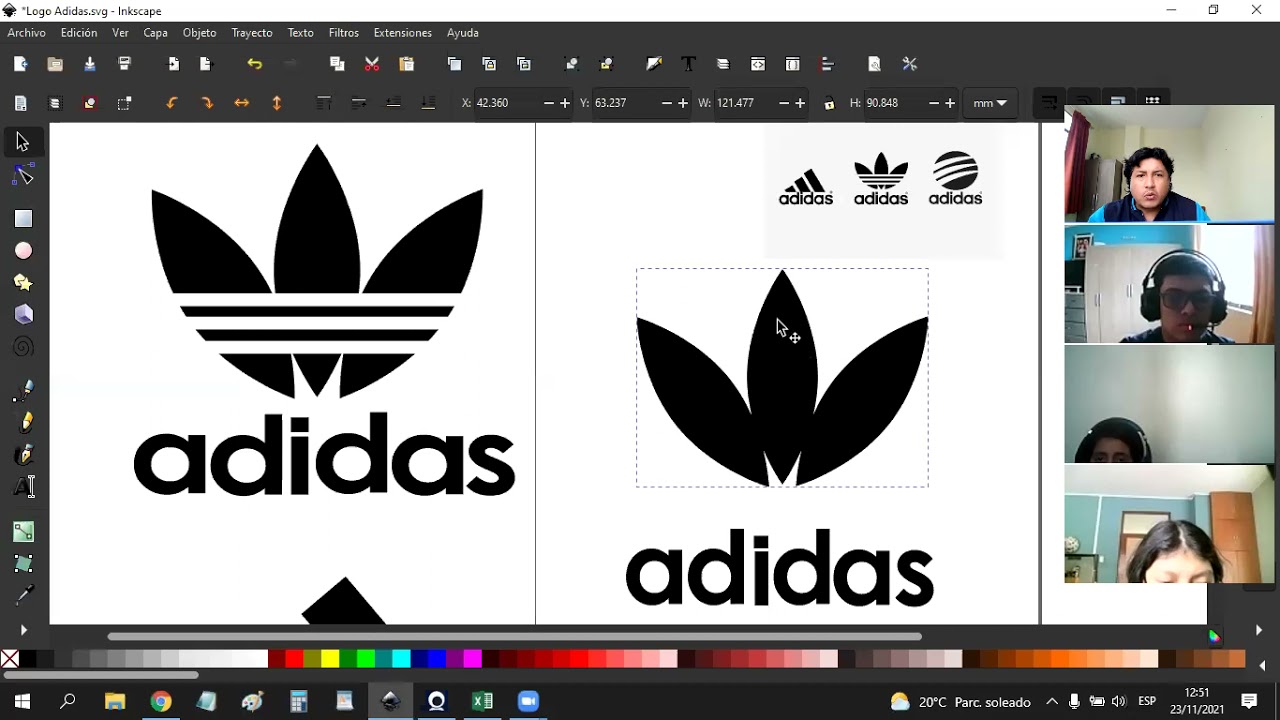The width and height of the screenshot is (1280, 720).
Task: Click Select all objects icon
Action: [21, 103]
